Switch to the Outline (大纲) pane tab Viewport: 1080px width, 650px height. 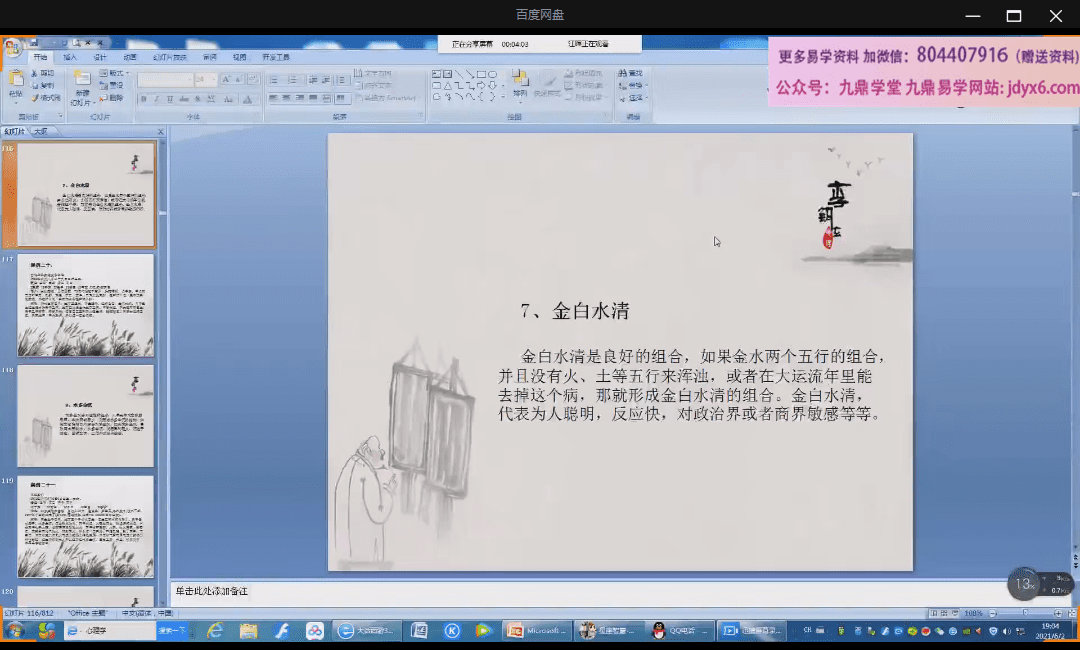(x=40, y=131)
